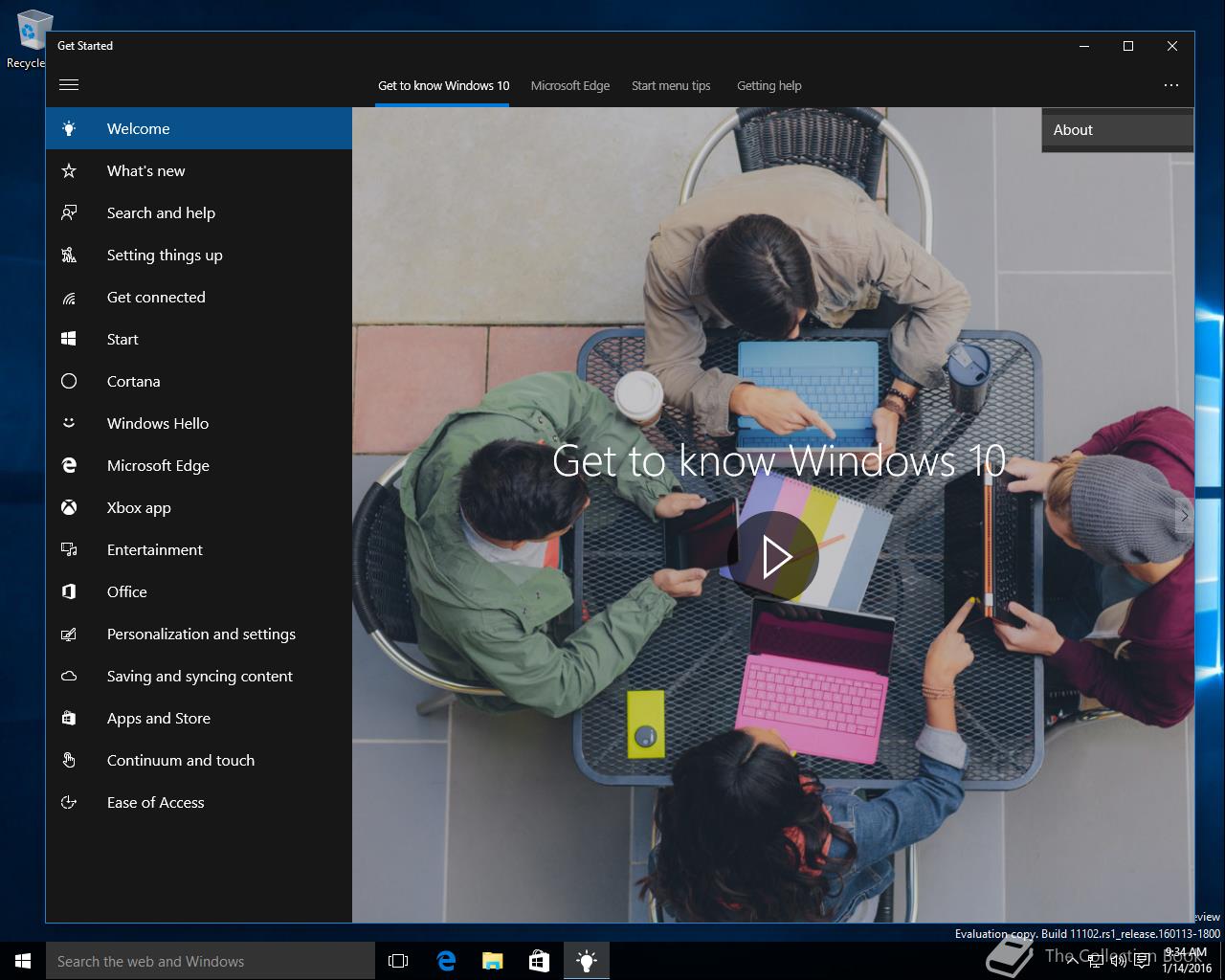Open the Saving and syncing content label

[200, 676]
